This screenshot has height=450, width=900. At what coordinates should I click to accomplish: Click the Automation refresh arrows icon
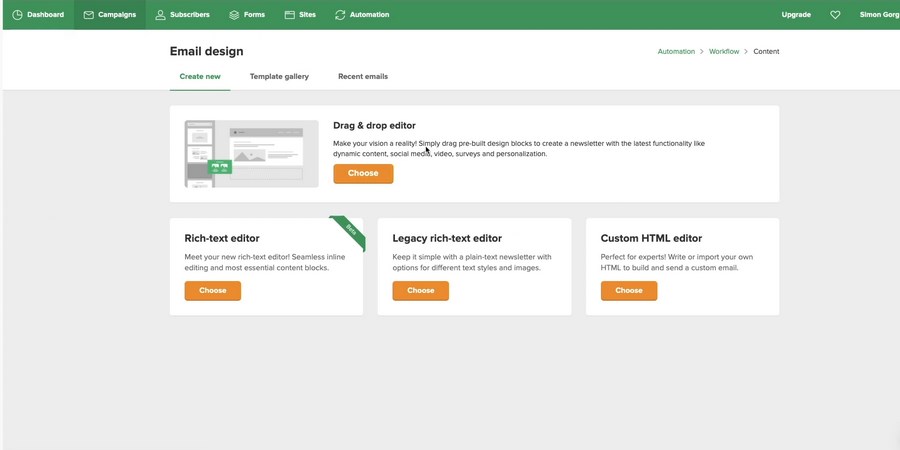click(x=340, y=15)
